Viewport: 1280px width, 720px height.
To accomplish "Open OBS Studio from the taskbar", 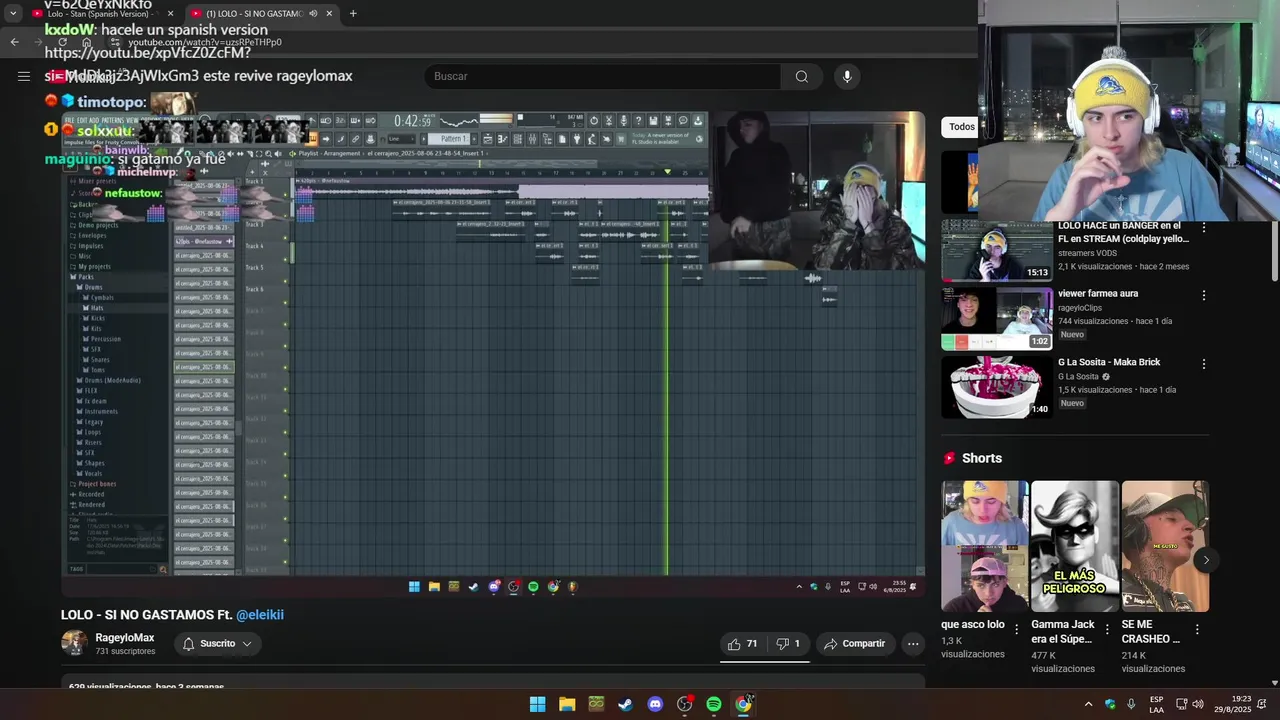I will click(685, 704).
